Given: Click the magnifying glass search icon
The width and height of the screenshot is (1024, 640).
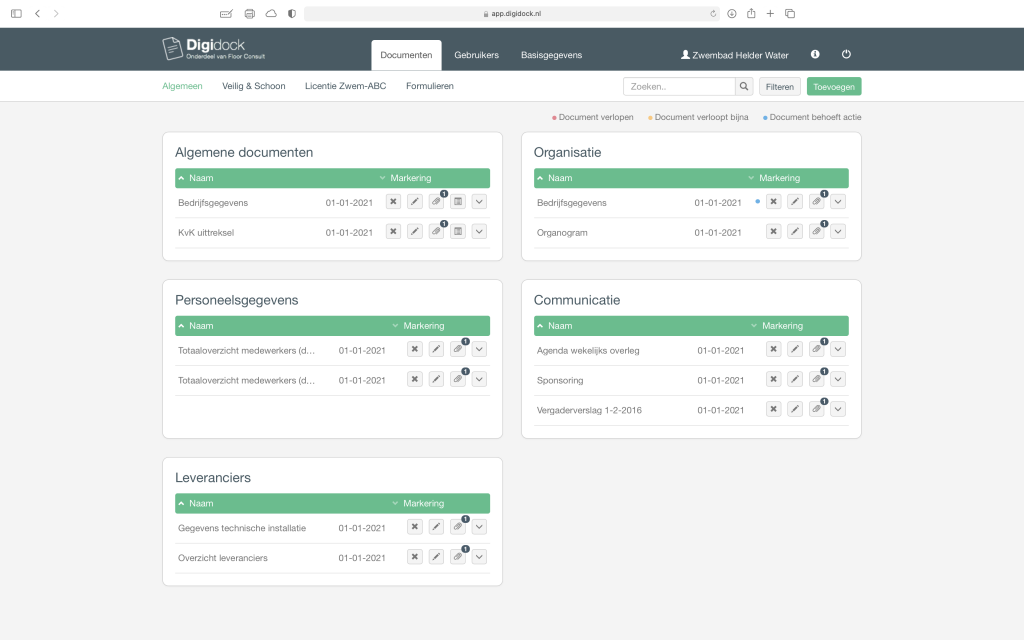Looking at the screenshot, I should pos(743,86).
